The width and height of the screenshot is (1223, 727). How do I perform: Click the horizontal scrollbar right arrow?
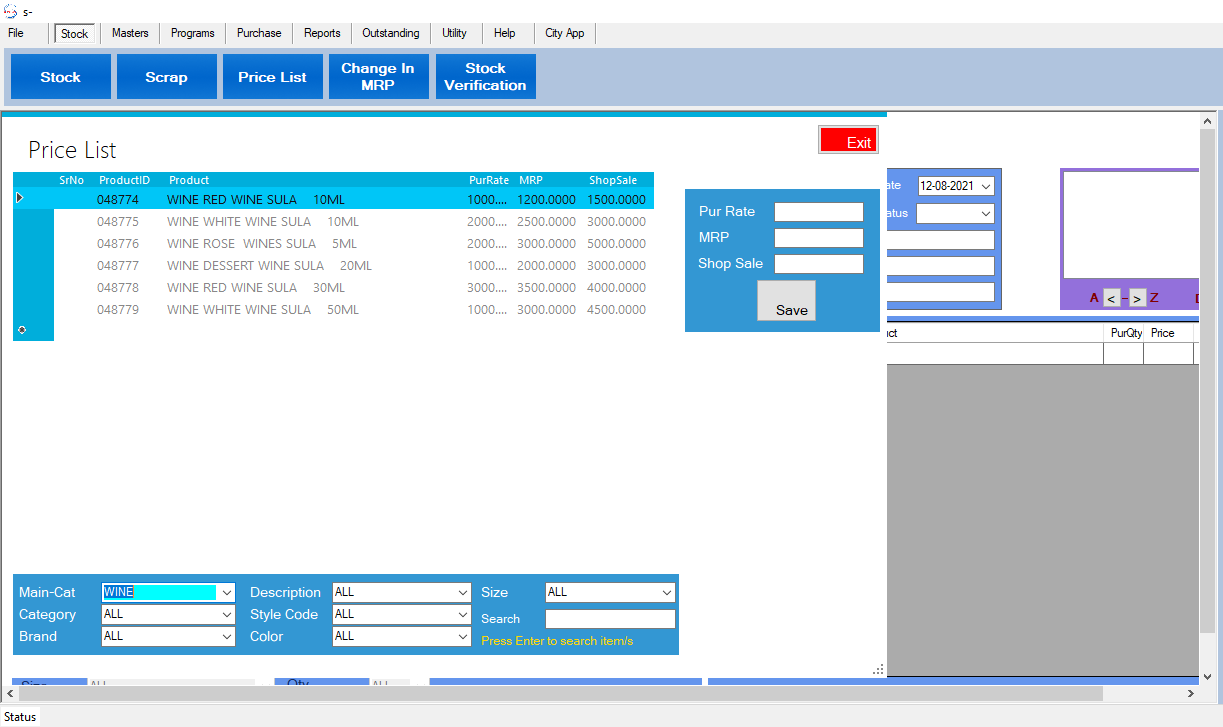coord(1190,693)
